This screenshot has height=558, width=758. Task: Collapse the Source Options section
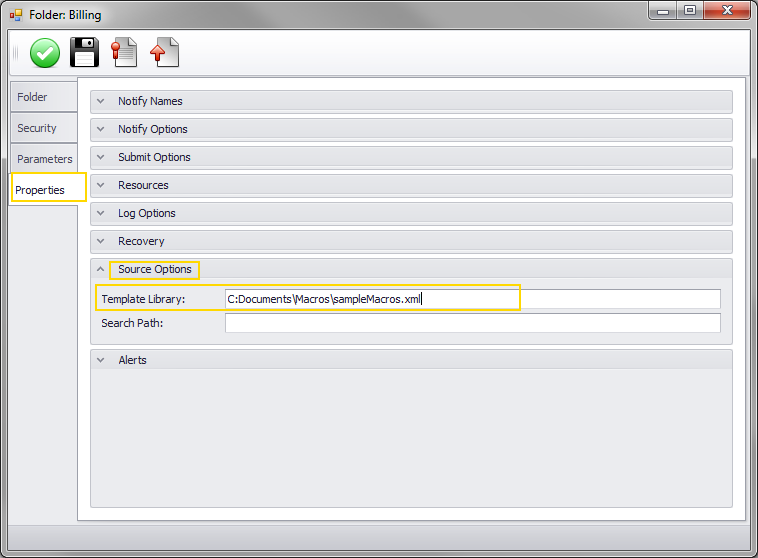(411, 269)
